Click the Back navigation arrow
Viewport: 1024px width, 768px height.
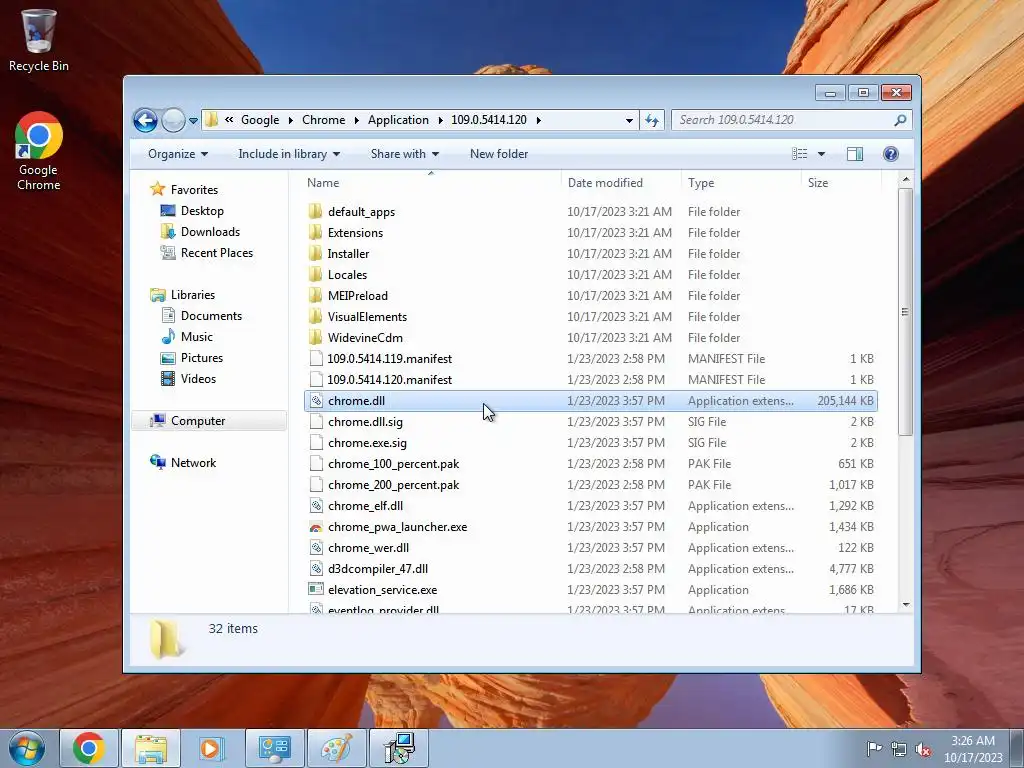coord(145,120)
